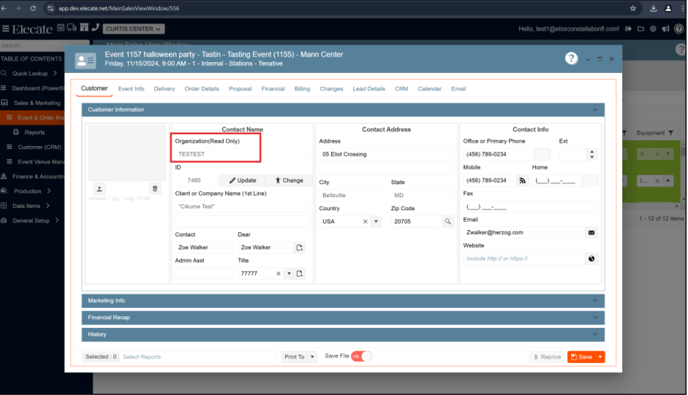The image size is (688, 395).
Task: Open the Changes tab
Action: [x=331, y=89]
